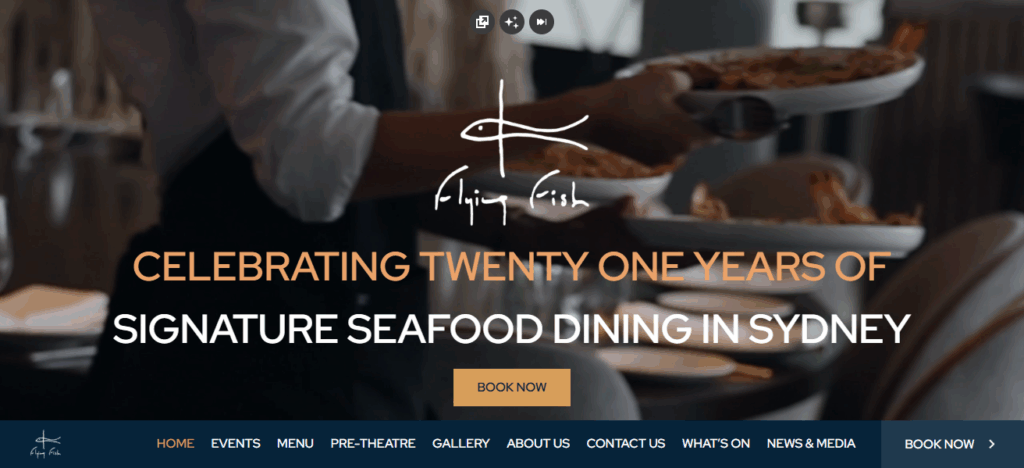Open the MENU nav link
1024x468 pixels.
295,444
